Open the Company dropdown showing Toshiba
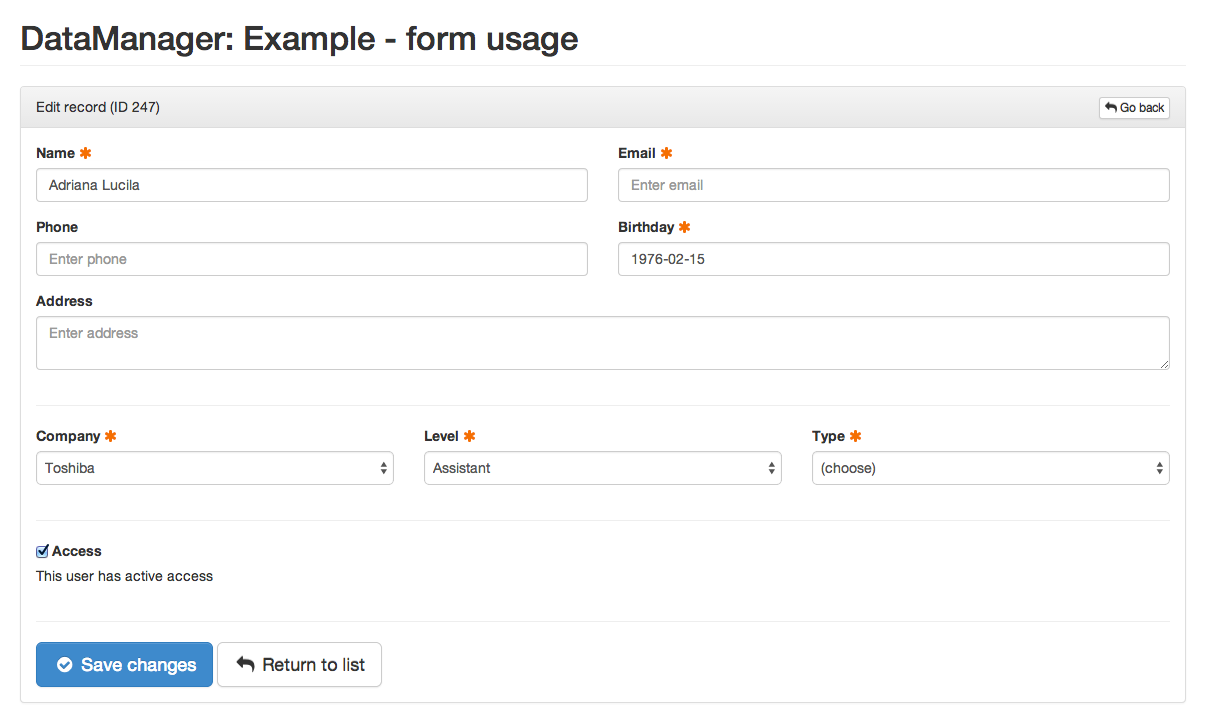Viewport: 1206px width, 727px height. point(215,468)
